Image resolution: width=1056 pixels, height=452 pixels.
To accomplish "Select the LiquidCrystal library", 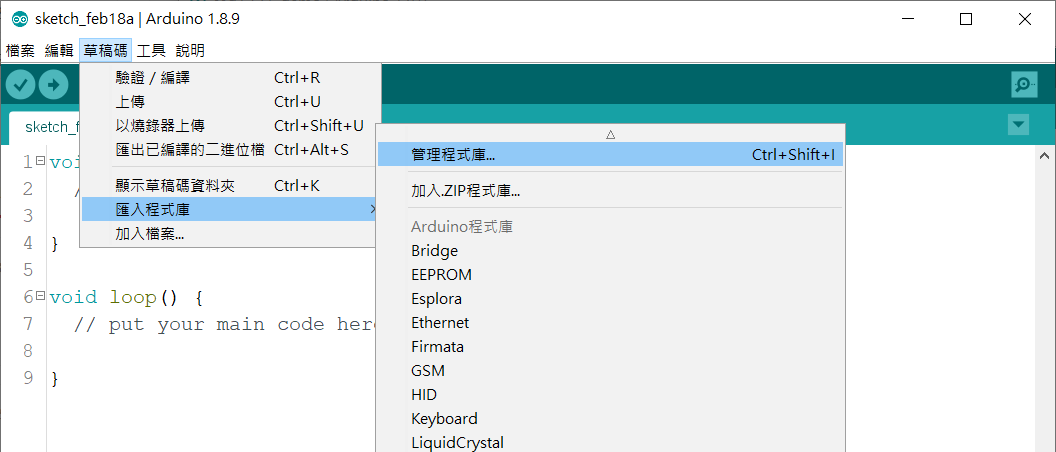I will point(610,443).
